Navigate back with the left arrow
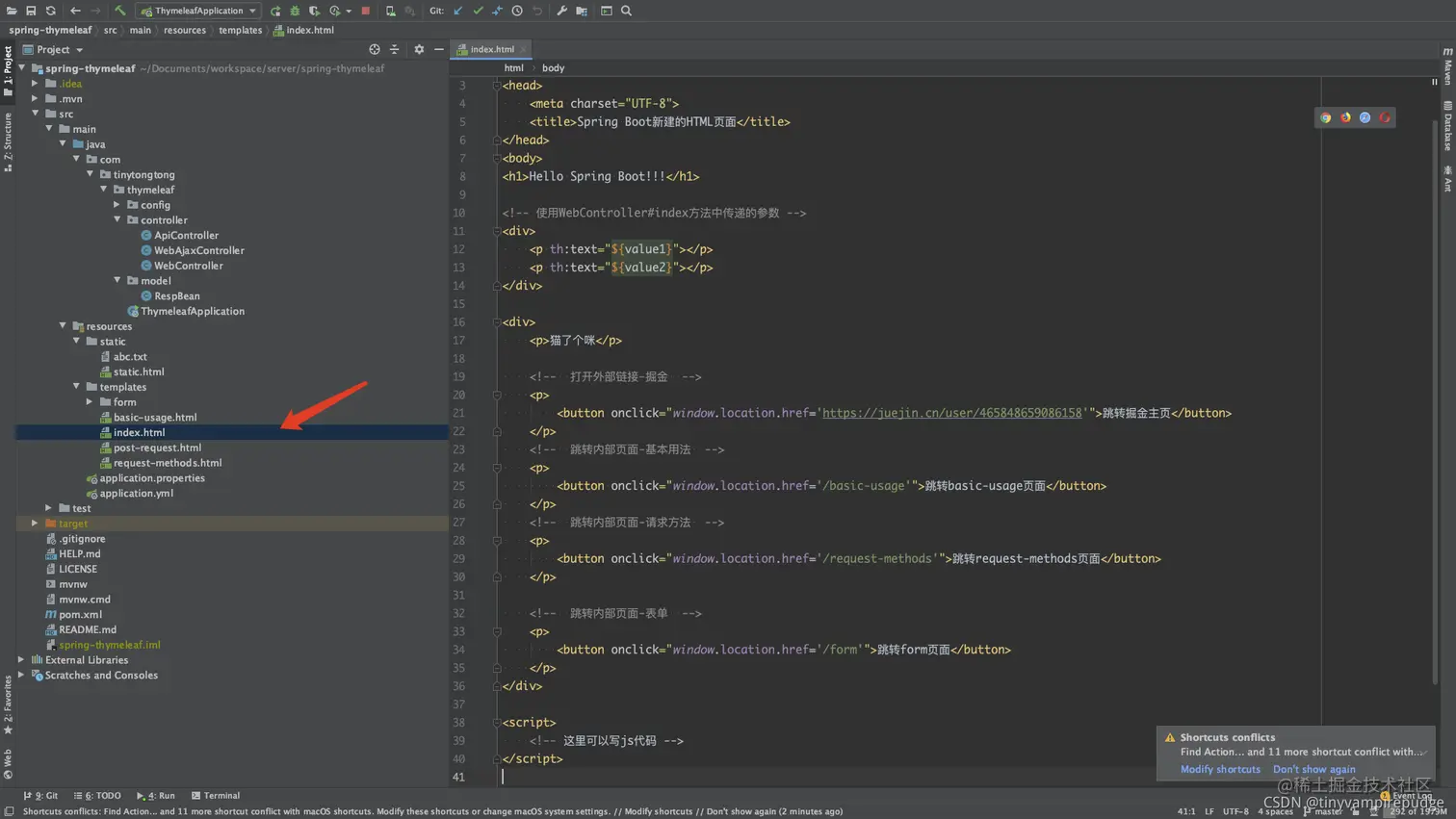Viewport: 1456px width, 819px height. click(75, 11)
